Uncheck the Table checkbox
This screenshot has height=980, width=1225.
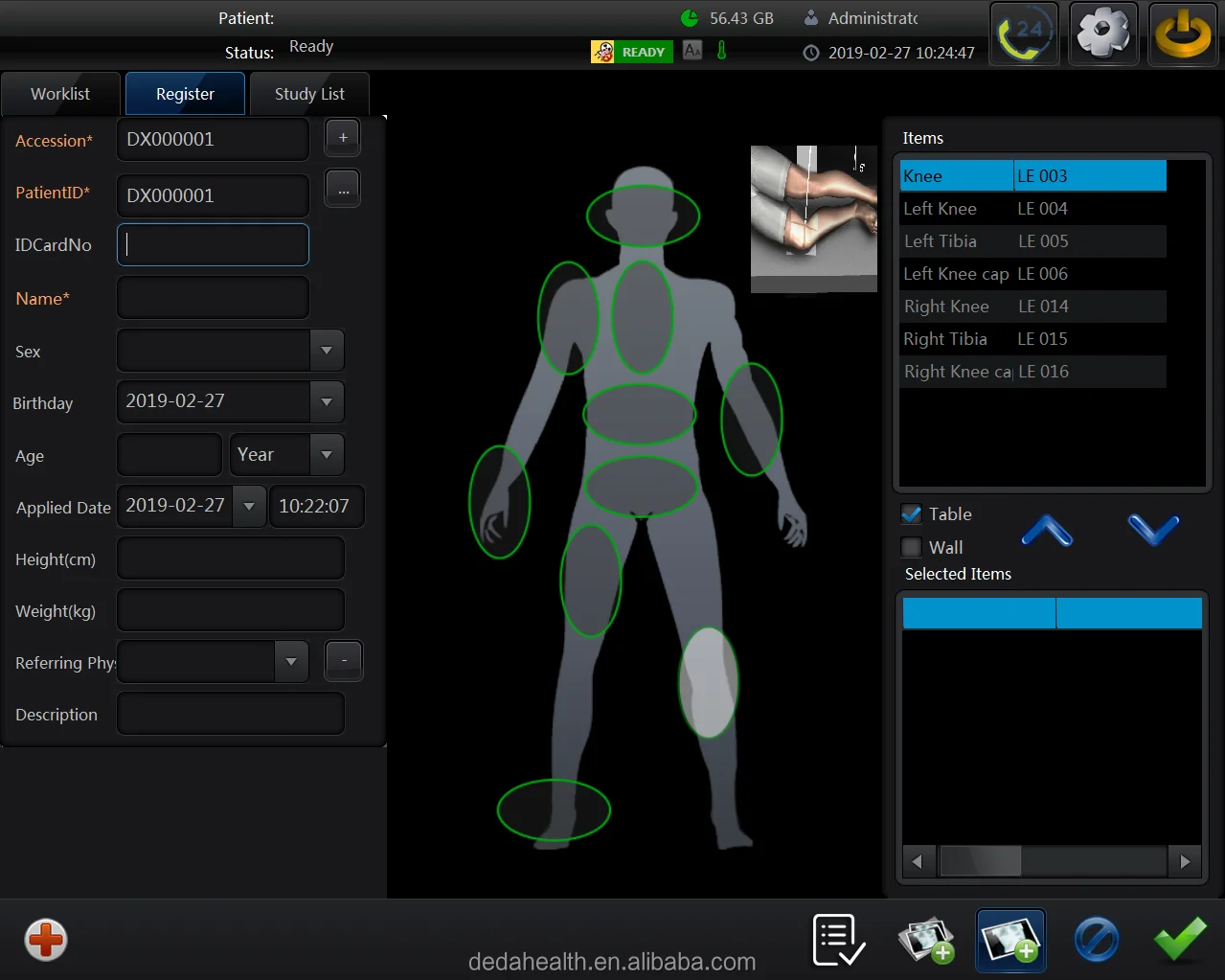[912, 514]
